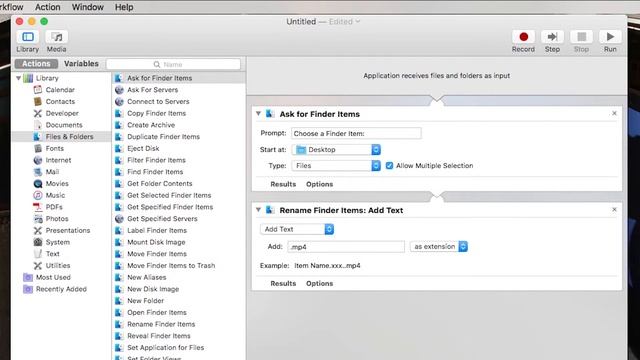
Task: Select the System library category icon
Action: click(38, 242)
